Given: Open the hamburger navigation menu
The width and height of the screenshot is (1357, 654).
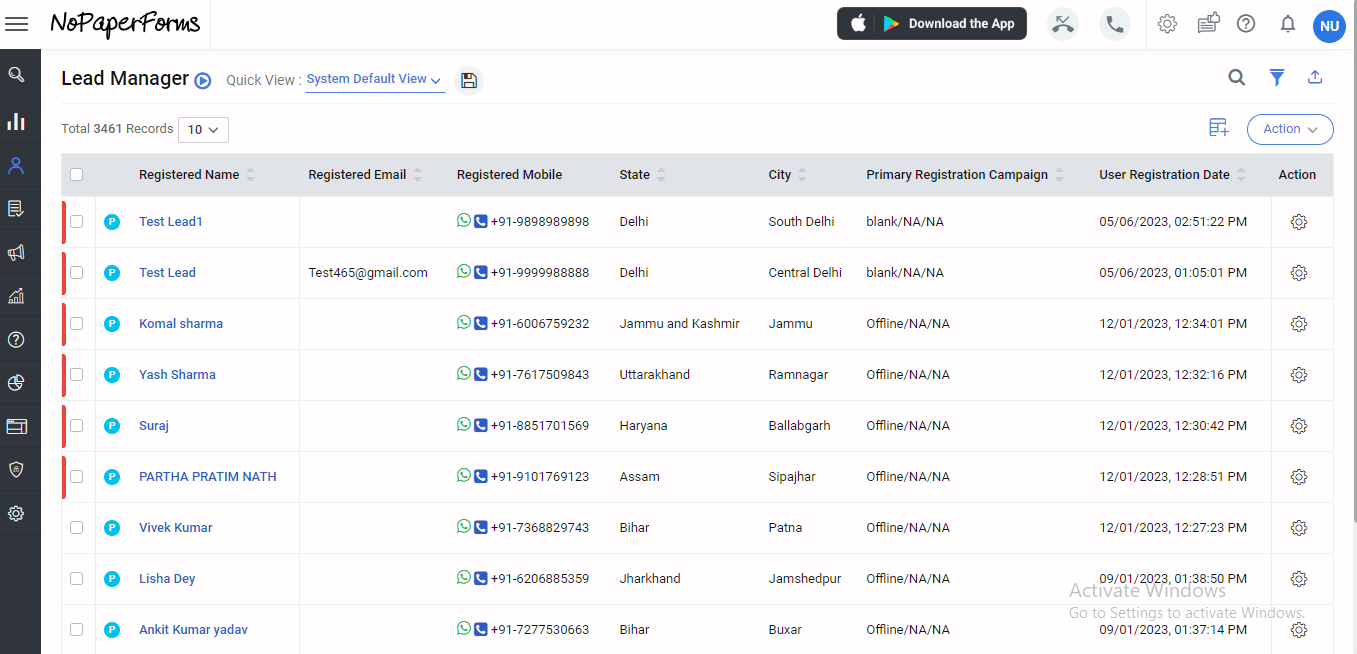Looking at the screenshot, I should point(17,24).
